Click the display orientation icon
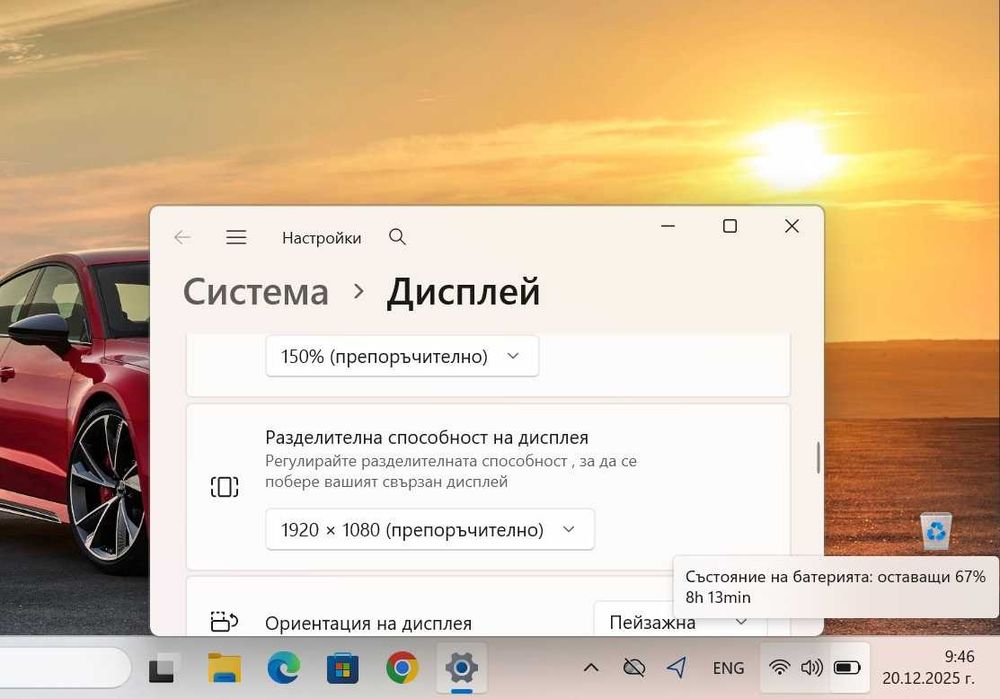 click(224, 621)
